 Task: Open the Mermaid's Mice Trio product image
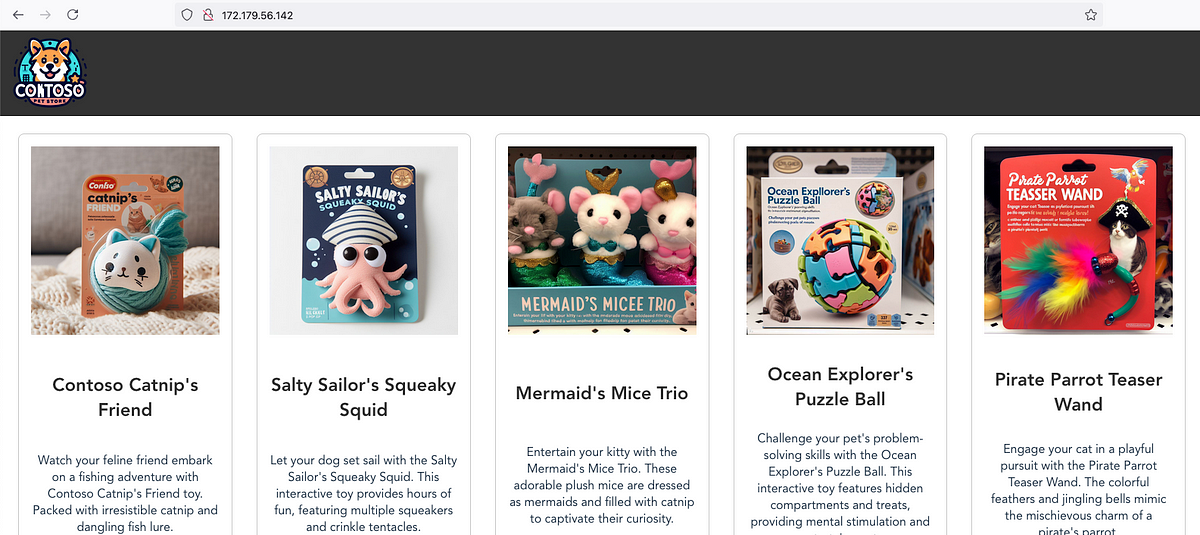coord(602,240)
